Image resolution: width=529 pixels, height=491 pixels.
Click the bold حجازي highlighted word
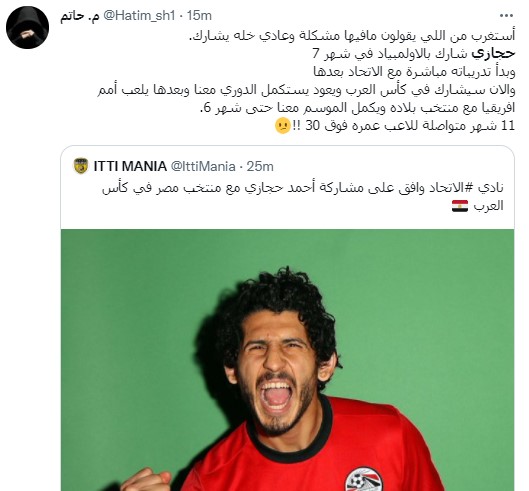point(493,53)
